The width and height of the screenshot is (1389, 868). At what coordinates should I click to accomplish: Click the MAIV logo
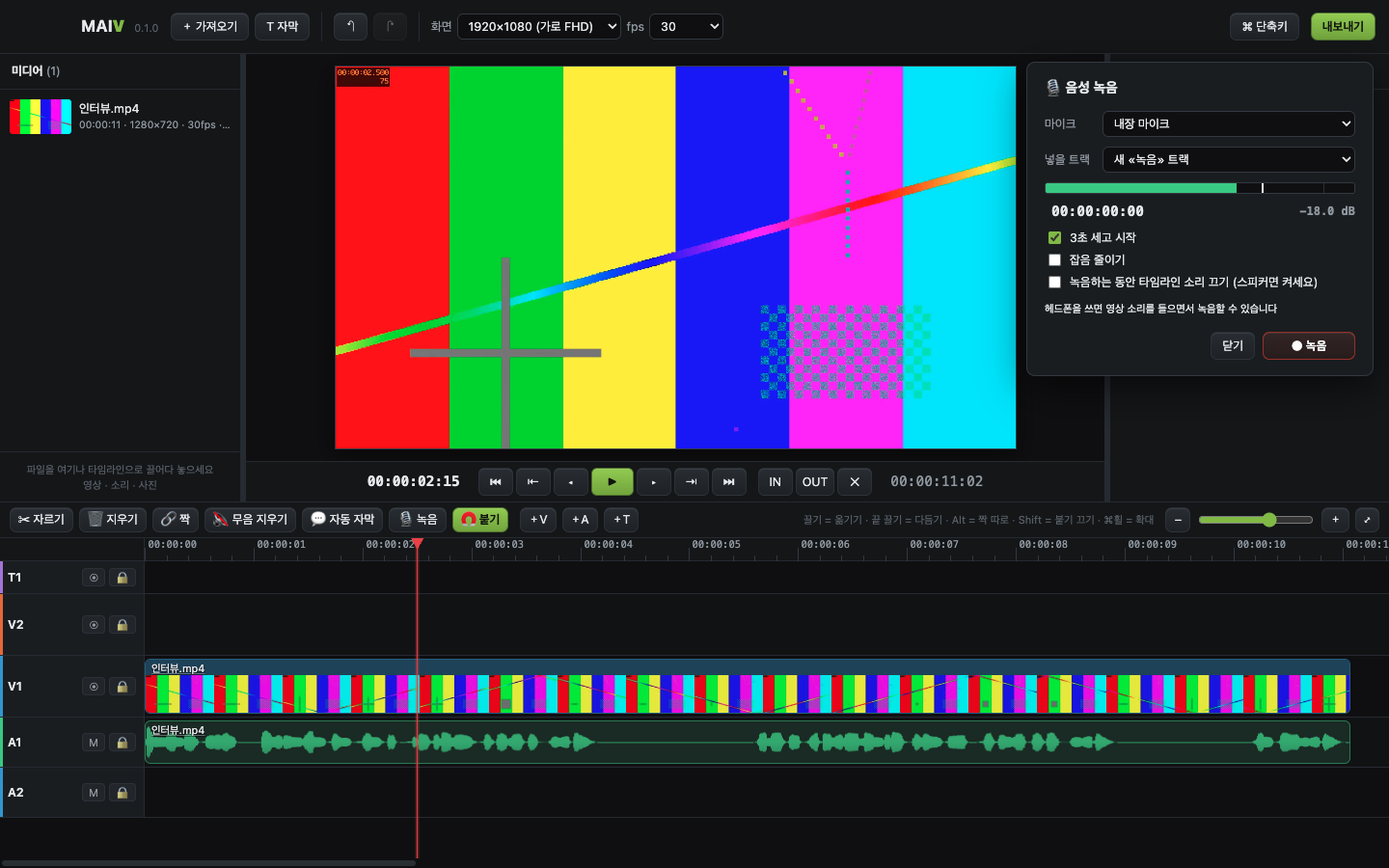102,26
